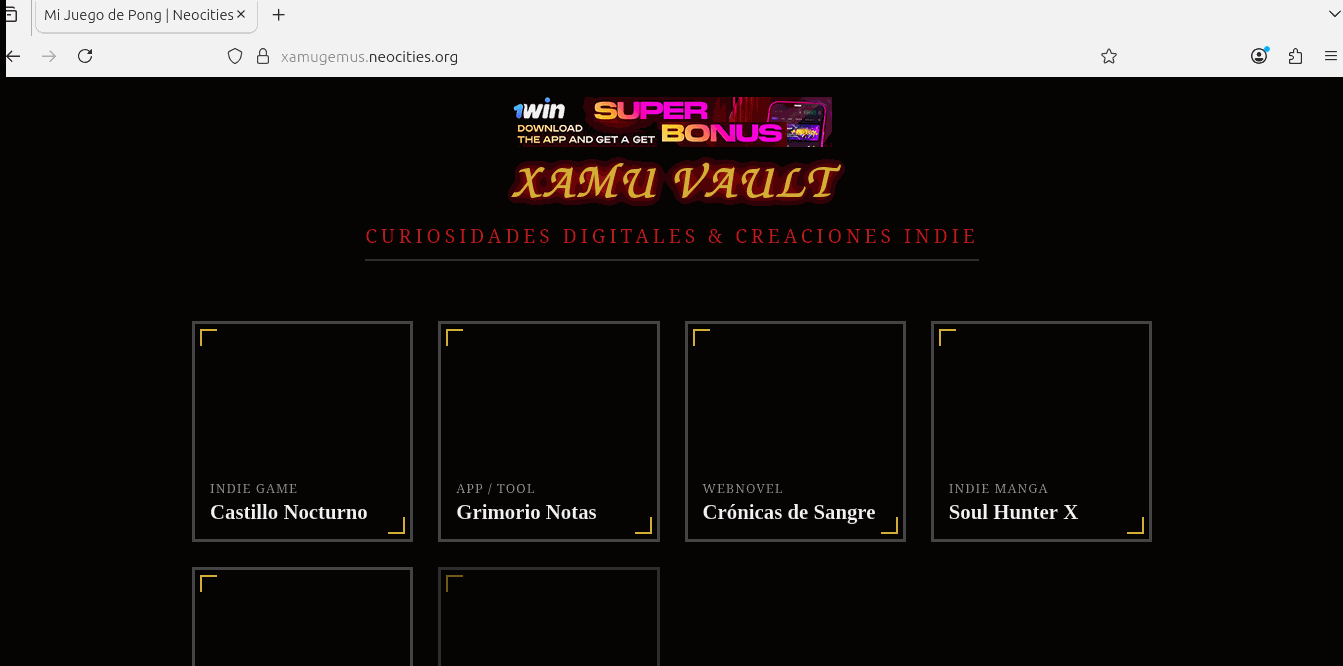Open the hamburger application menu
Viewport: 1343px width, 666px height.
pos(1330,56)
